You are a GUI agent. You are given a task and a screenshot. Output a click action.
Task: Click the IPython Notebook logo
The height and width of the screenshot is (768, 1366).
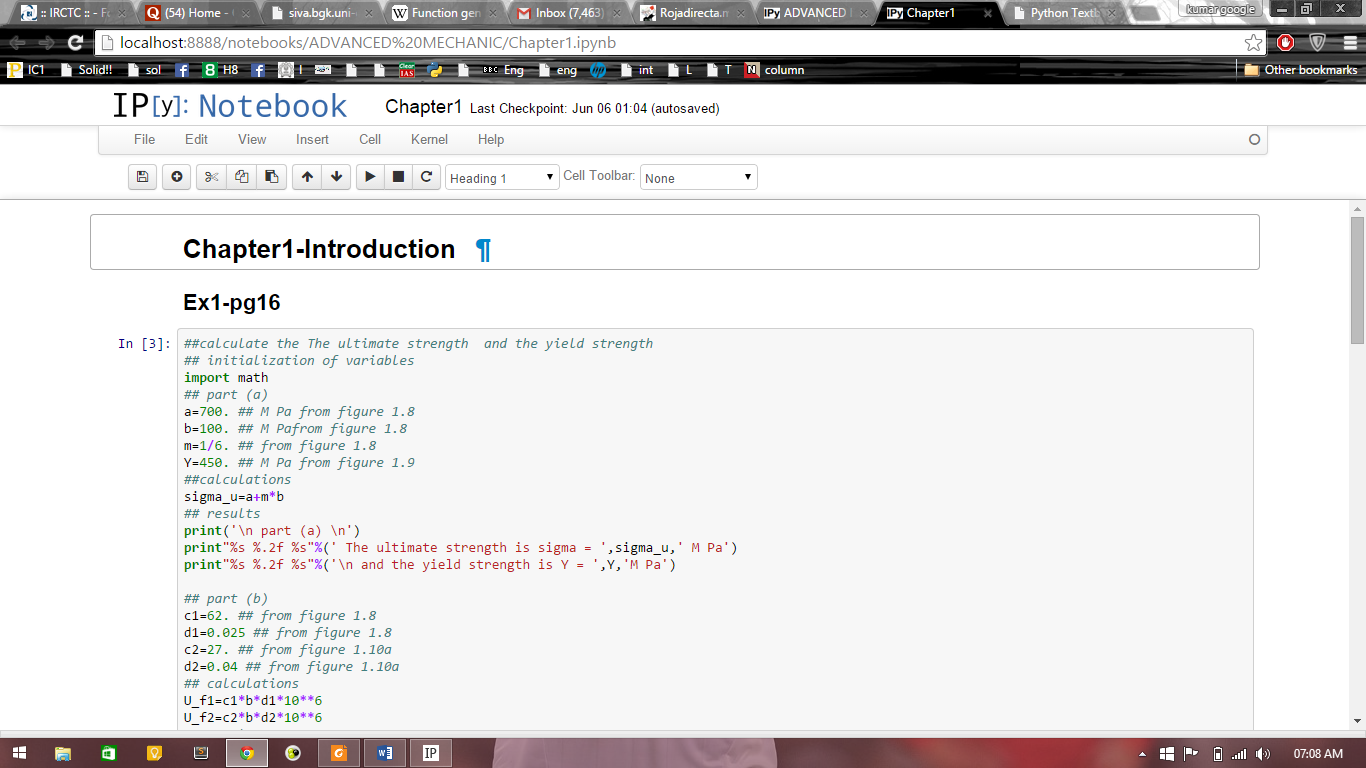[229, 106]
